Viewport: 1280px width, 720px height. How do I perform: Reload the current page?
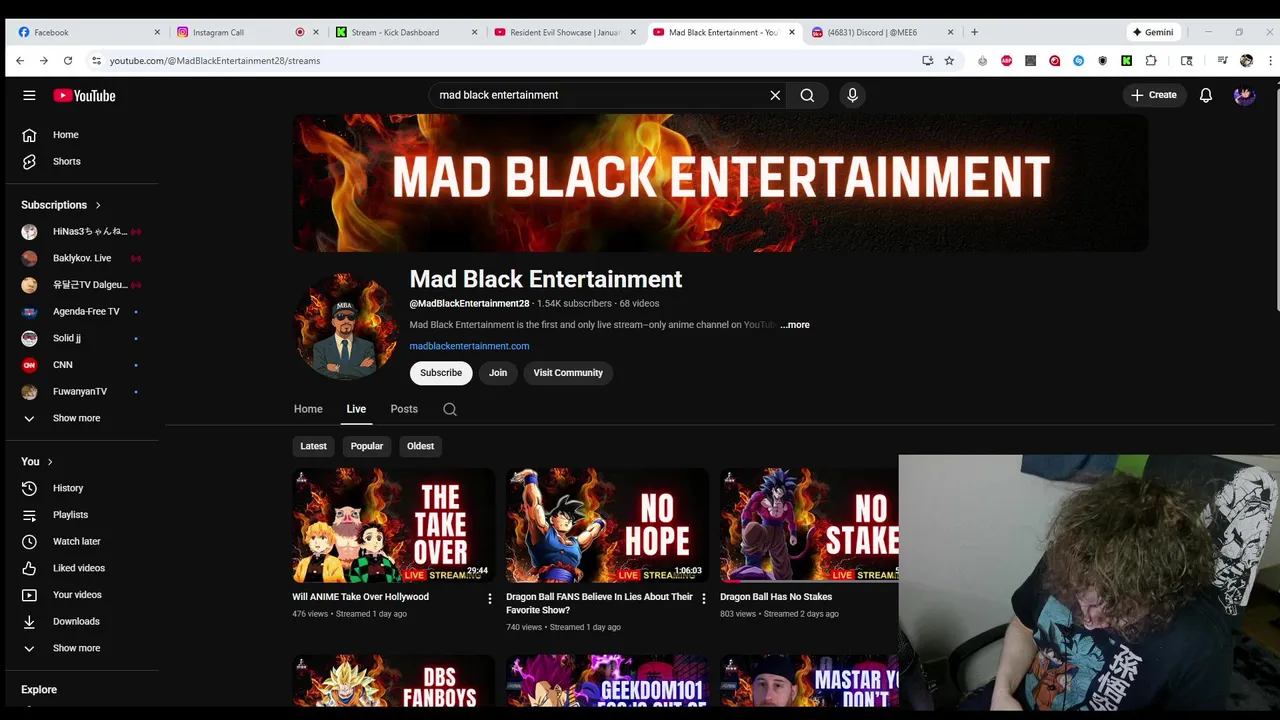coord(68,61)
